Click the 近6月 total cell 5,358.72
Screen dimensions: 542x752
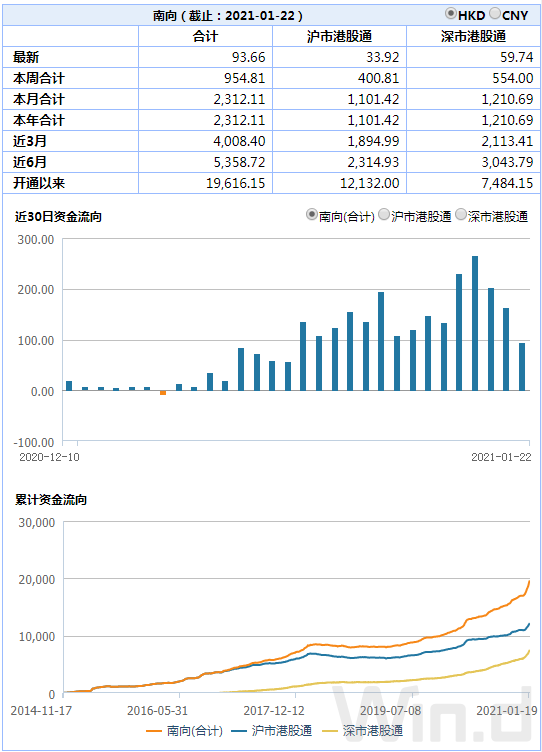pyautogui.click(x=239, y=162)
